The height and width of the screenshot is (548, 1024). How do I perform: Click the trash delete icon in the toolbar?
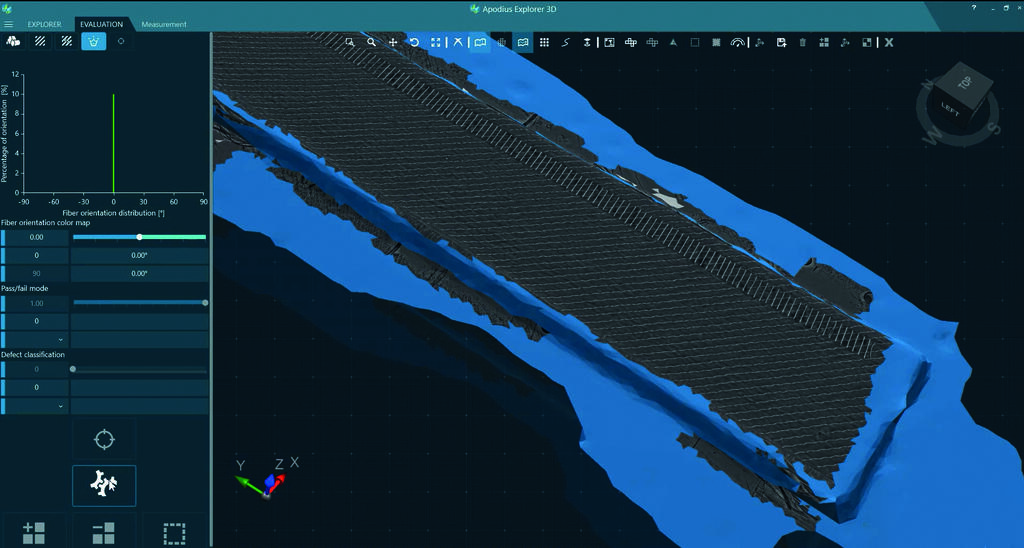802,42
